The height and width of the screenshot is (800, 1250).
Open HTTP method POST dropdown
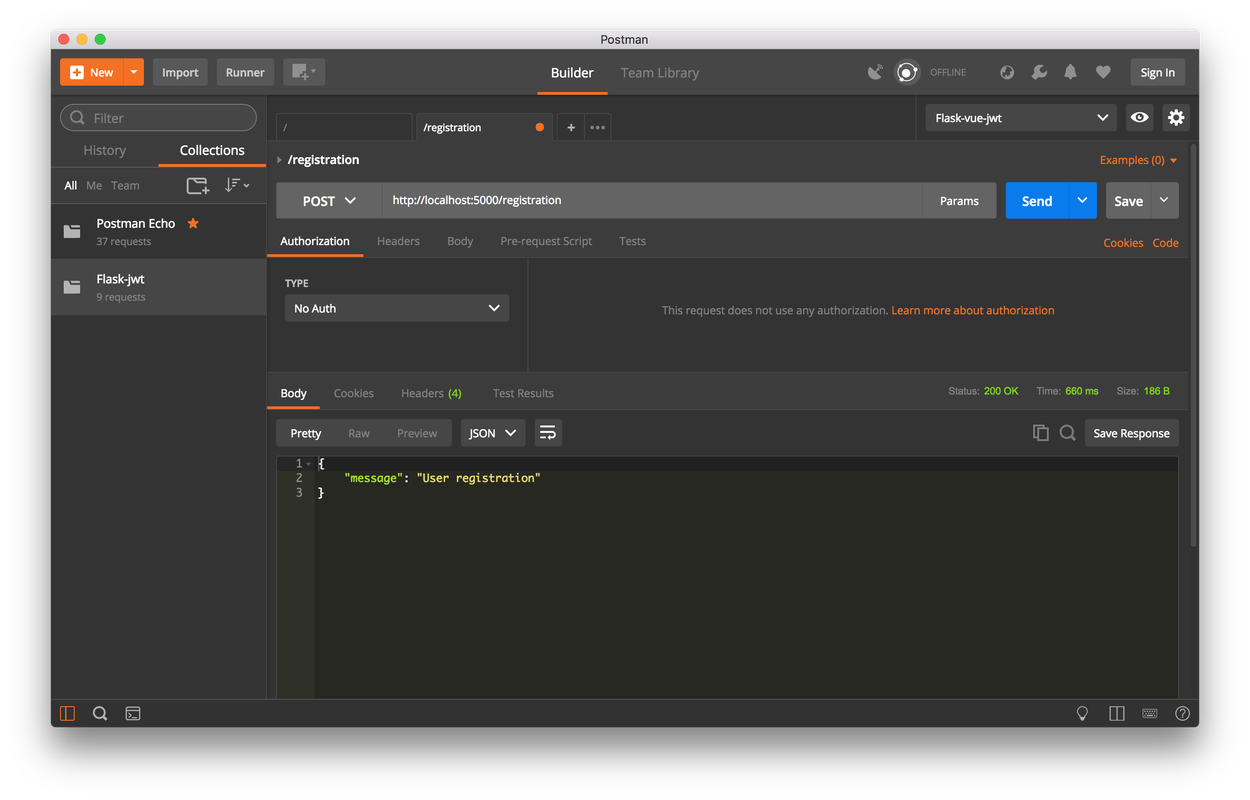(x=329, y=201)
